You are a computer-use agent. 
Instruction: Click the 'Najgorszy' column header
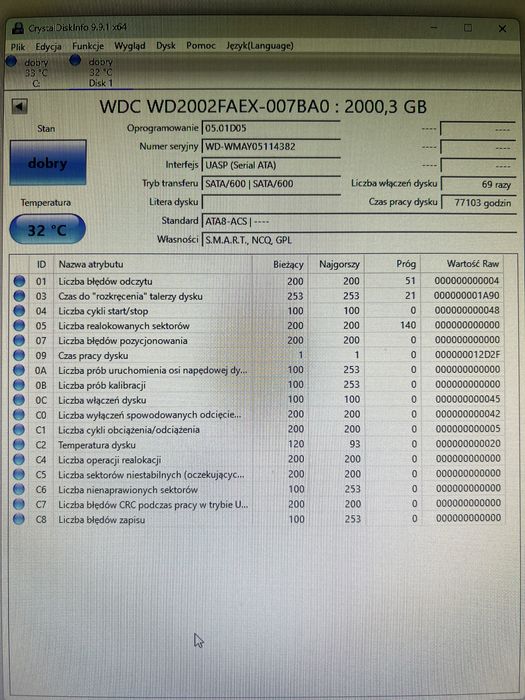pyautogui.click(x=337, y=264)
